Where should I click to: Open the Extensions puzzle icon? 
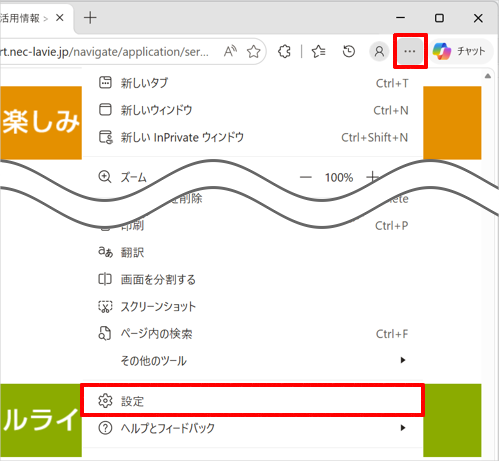(x=284, y=51)
